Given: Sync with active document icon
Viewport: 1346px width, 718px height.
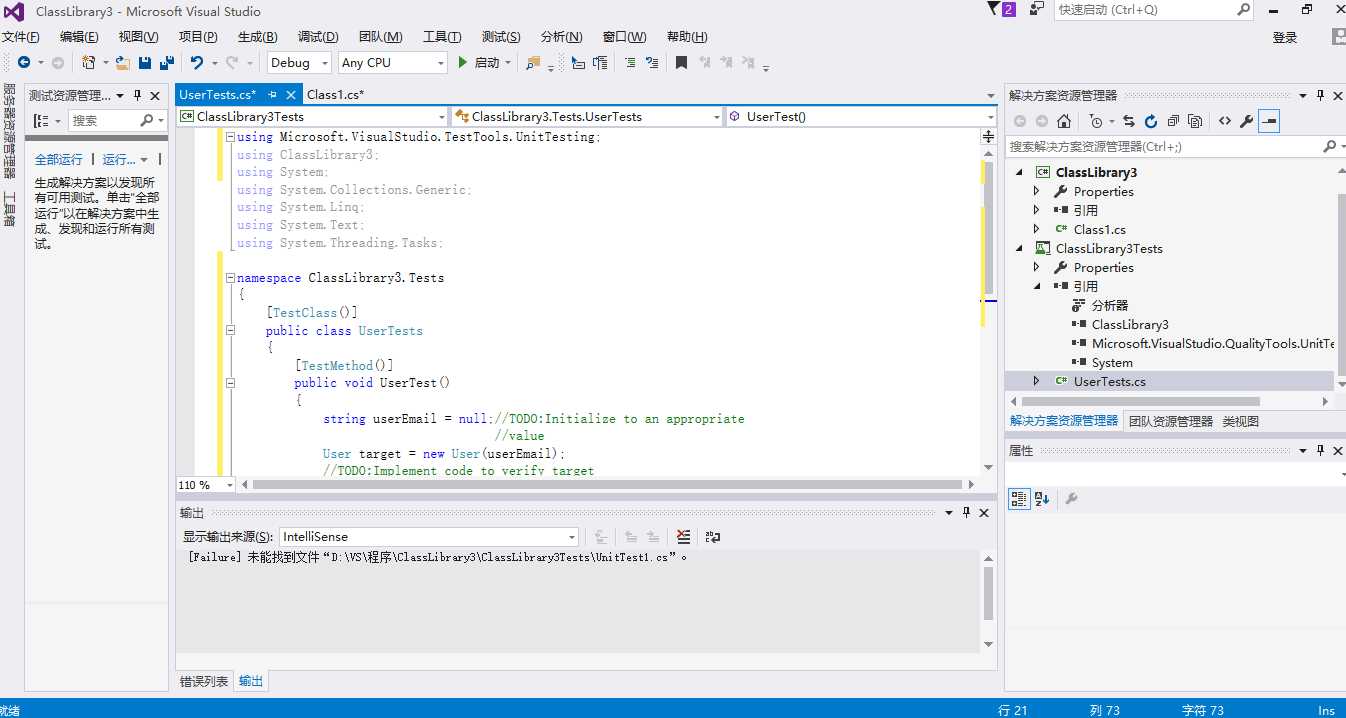Looking at the screenshot, I should click(1129, 121).
